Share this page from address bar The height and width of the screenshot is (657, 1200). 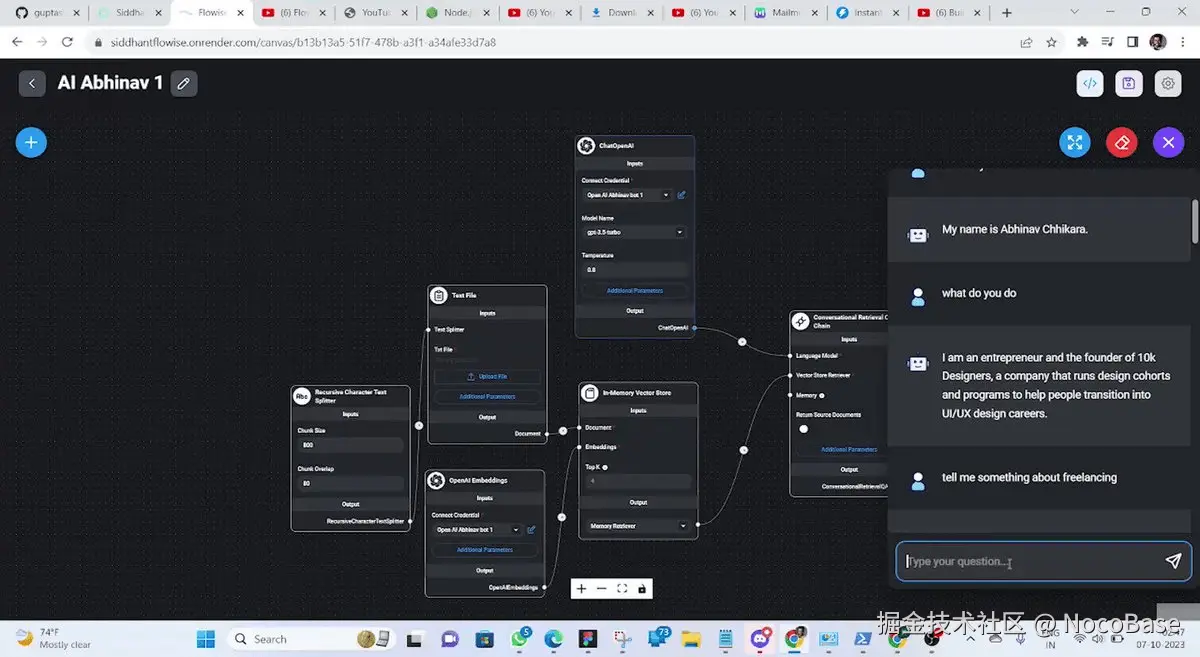pyautogui.click(x=1027, y=43)
